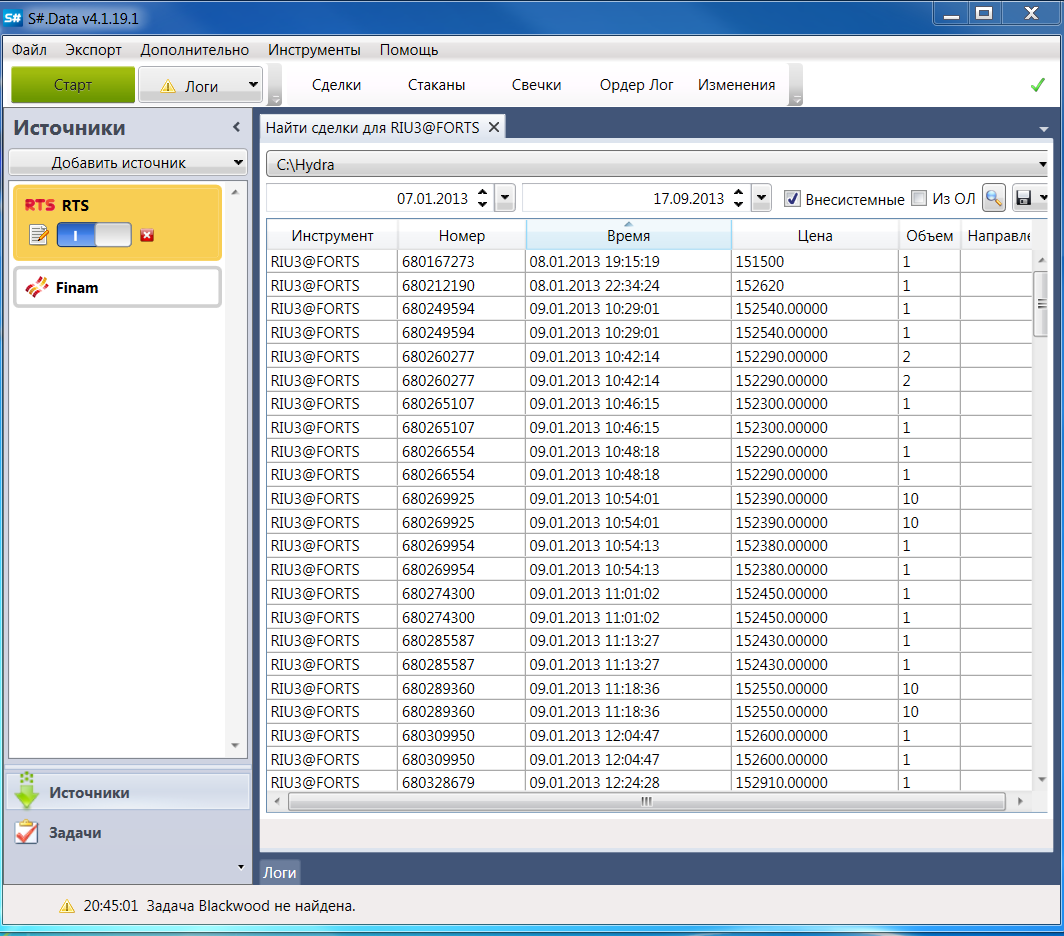Uncheck the Внесистемные checkbox
Viewport: 1064px width, 936px height.
point(792,198)
